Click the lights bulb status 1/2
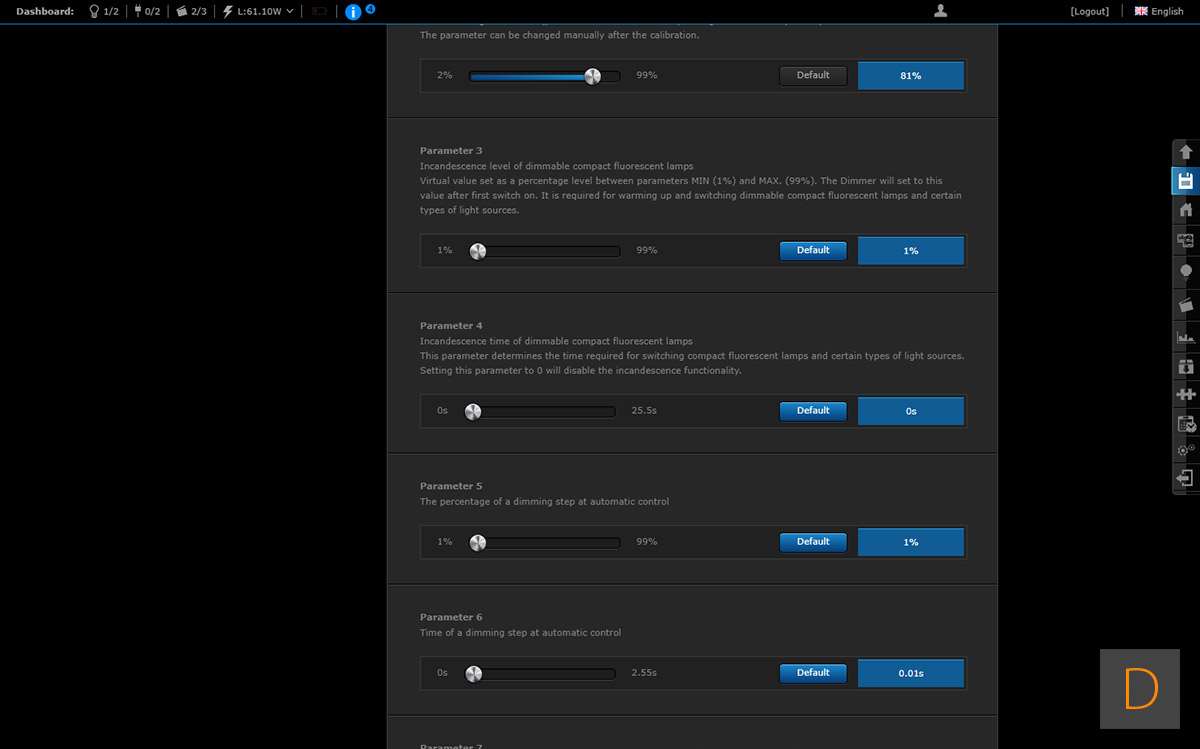The height and width of the screenshot is (749, 1200). point(104,11)
